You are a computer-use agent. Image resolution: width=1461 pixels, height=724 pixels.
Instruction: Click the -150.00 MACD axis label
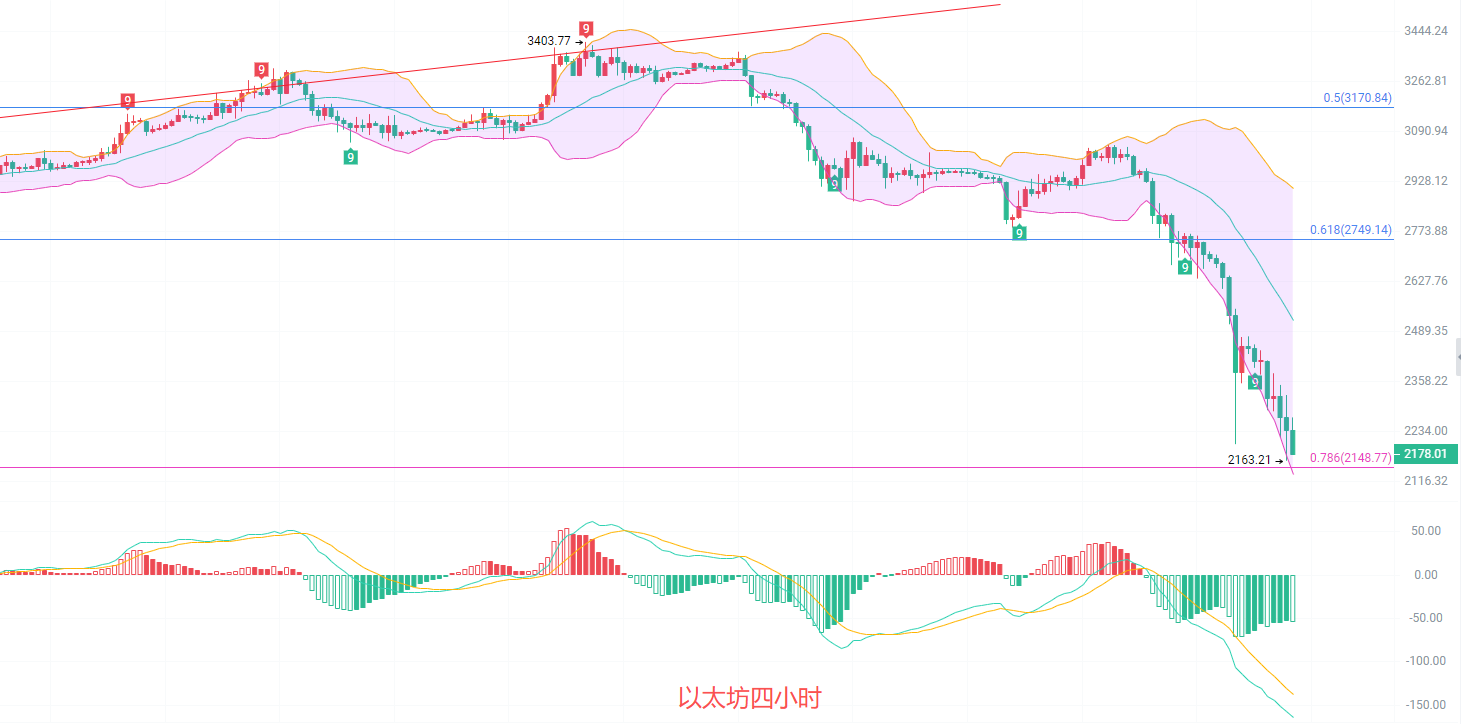(x=1425, y=704)
